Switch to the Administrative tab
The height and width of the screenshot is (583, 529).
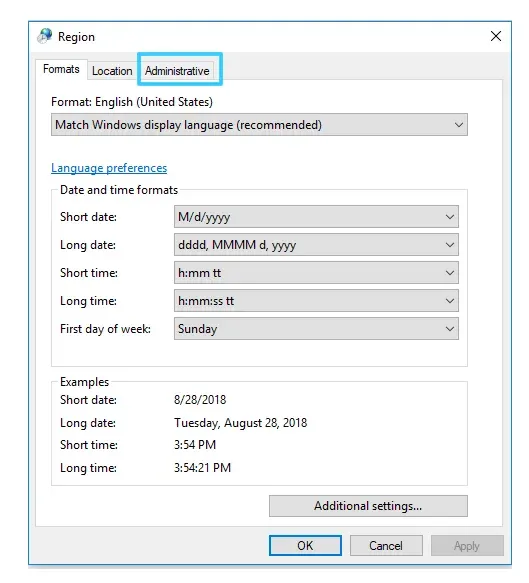177,71
